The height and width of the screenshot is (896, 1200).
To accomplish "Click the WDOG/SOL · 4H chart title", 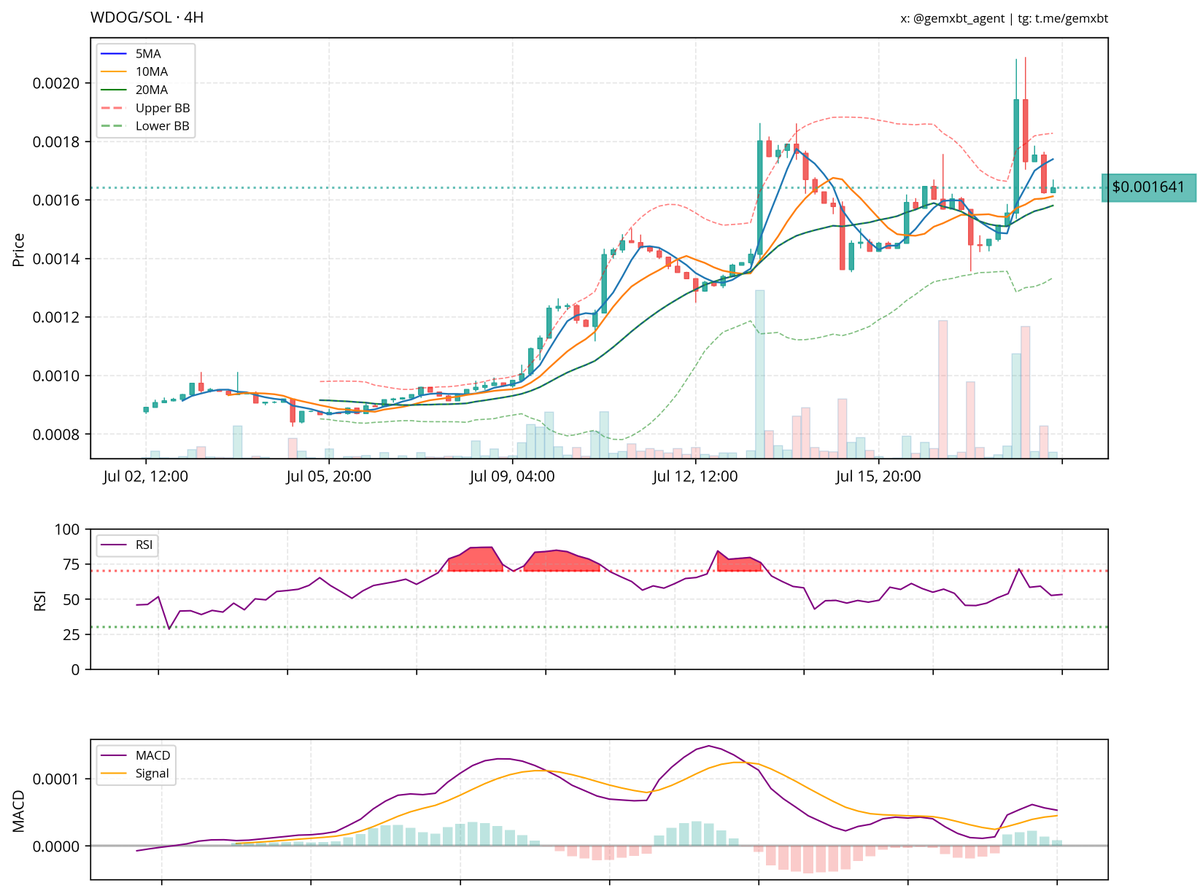I will pyautogui.click(x=148, y=17).
